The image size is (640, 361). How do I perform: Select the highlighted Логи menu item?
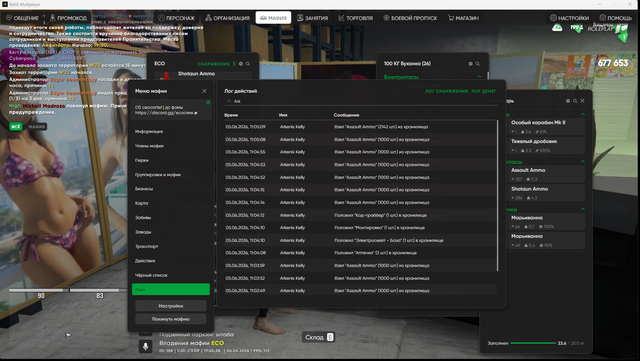coord(171,289)
